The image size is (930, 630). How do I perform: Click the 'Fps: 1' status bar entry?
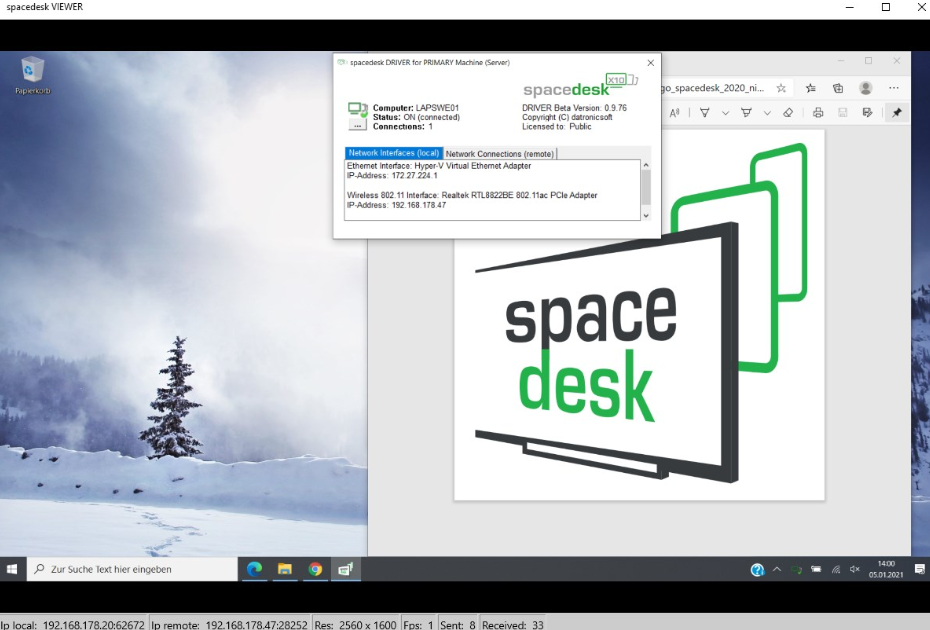tap(418, 624)
